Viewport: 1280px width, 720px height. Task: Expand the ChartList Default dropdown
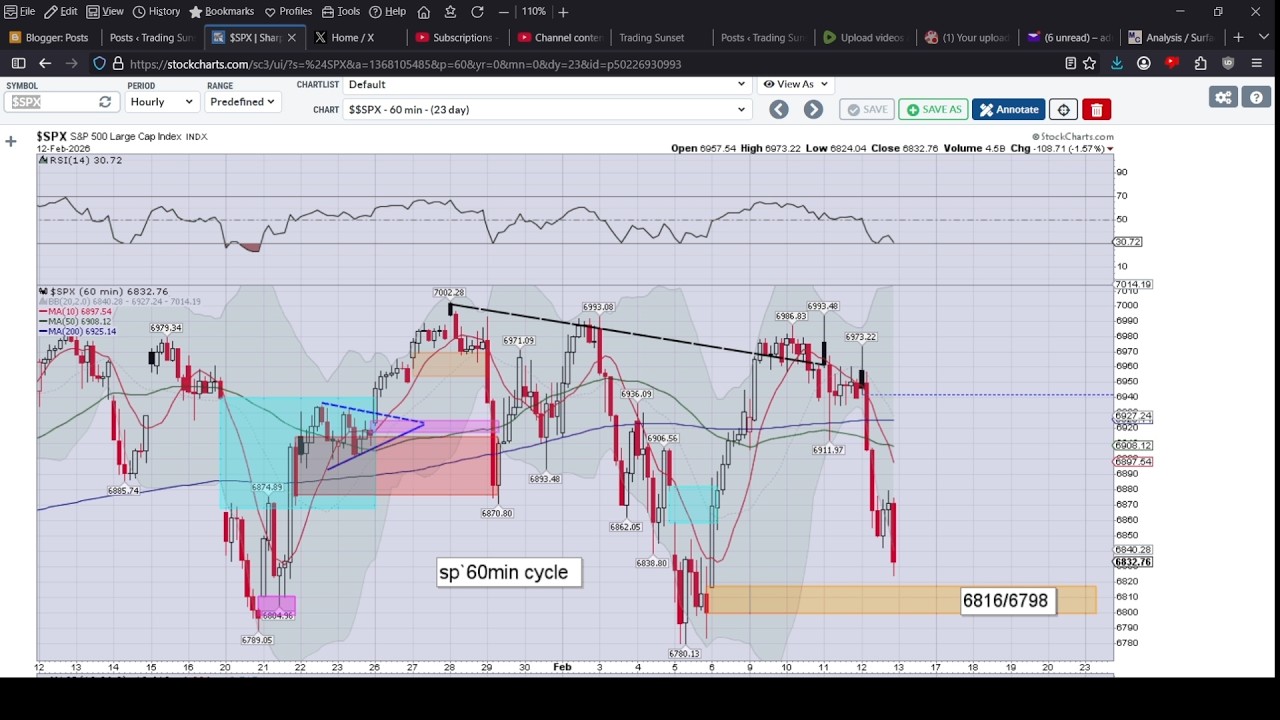click(x=546, y=84)
